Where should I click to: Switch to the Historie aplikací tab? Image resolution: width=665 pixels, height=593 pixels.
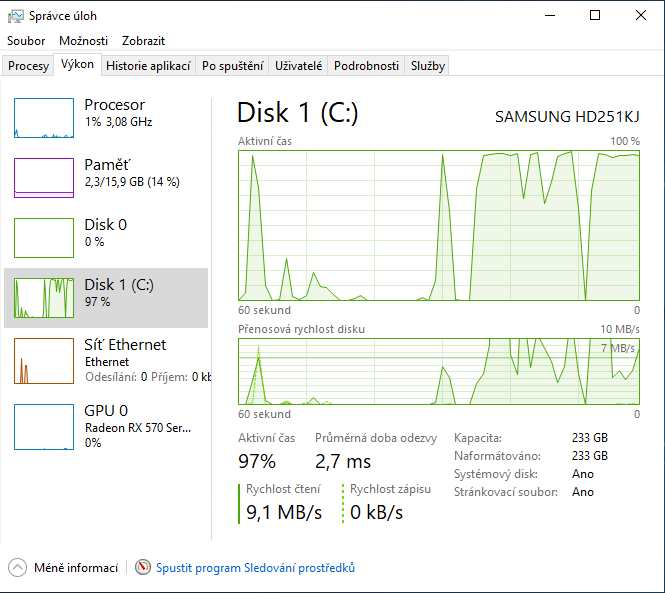148,66
